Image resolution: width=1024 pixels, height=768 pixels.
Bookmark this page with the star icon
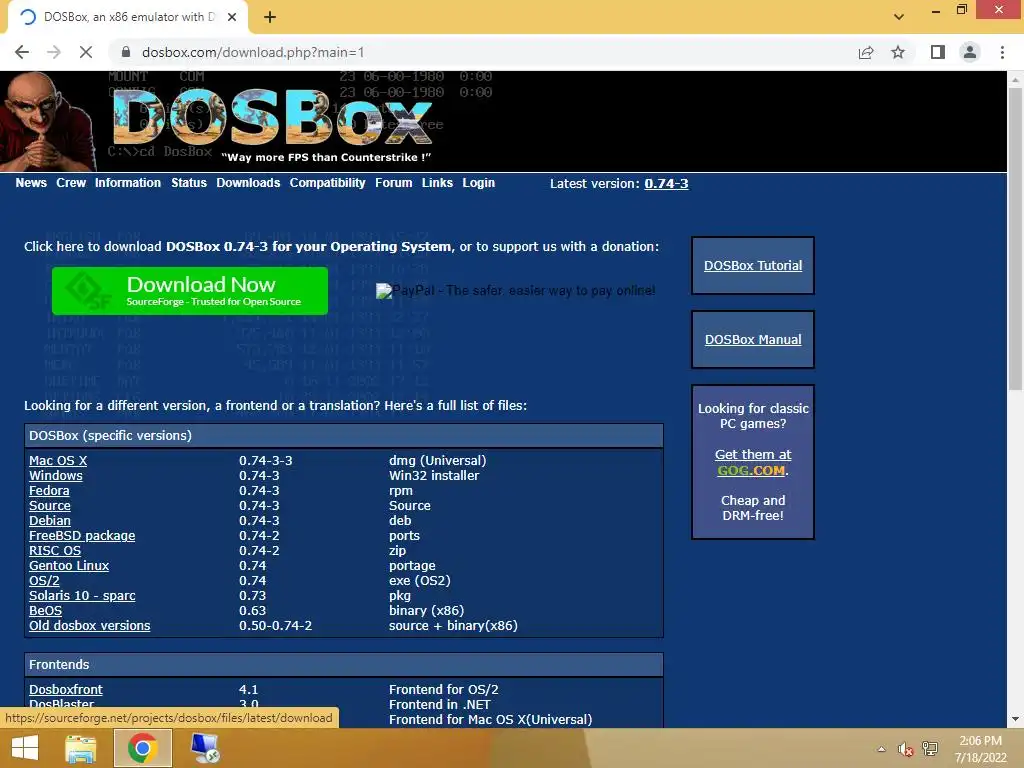(x=898, y=52)
